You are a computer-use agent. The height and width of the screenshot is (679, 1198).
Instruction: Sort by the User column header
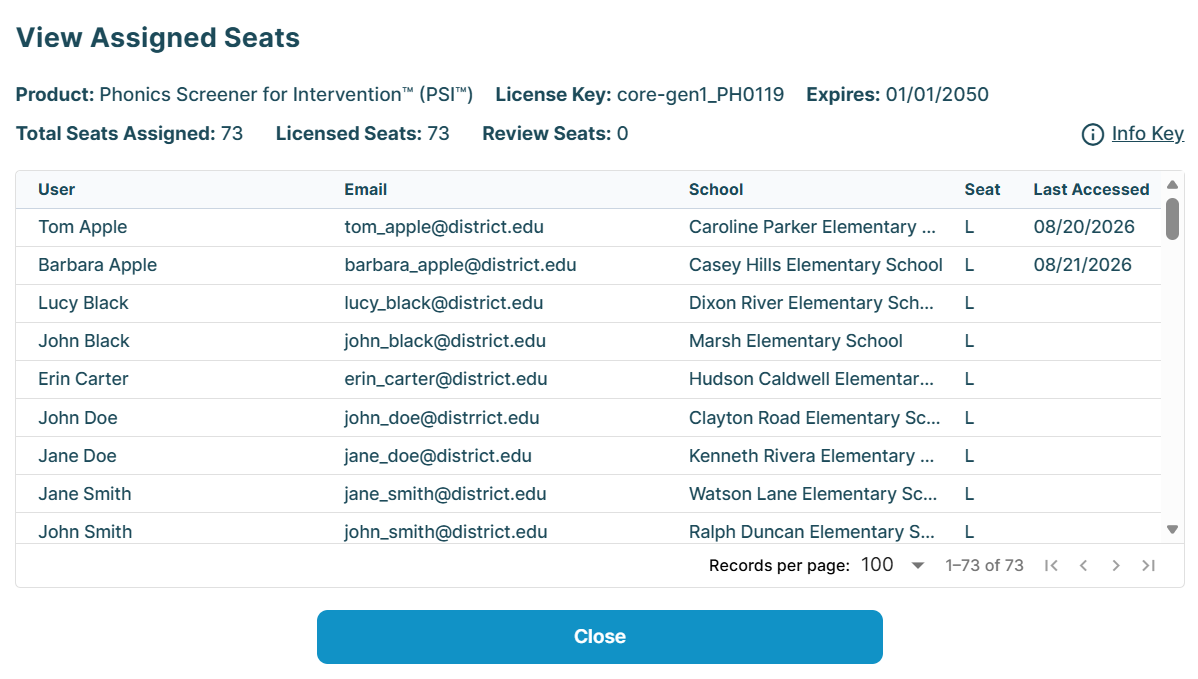[57, 189]
